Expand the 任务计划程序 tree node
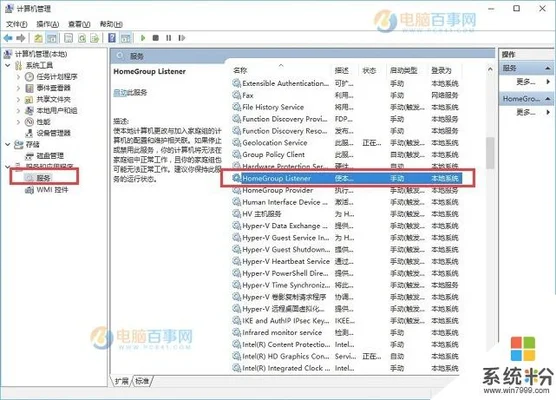 (x=18, y=77)
